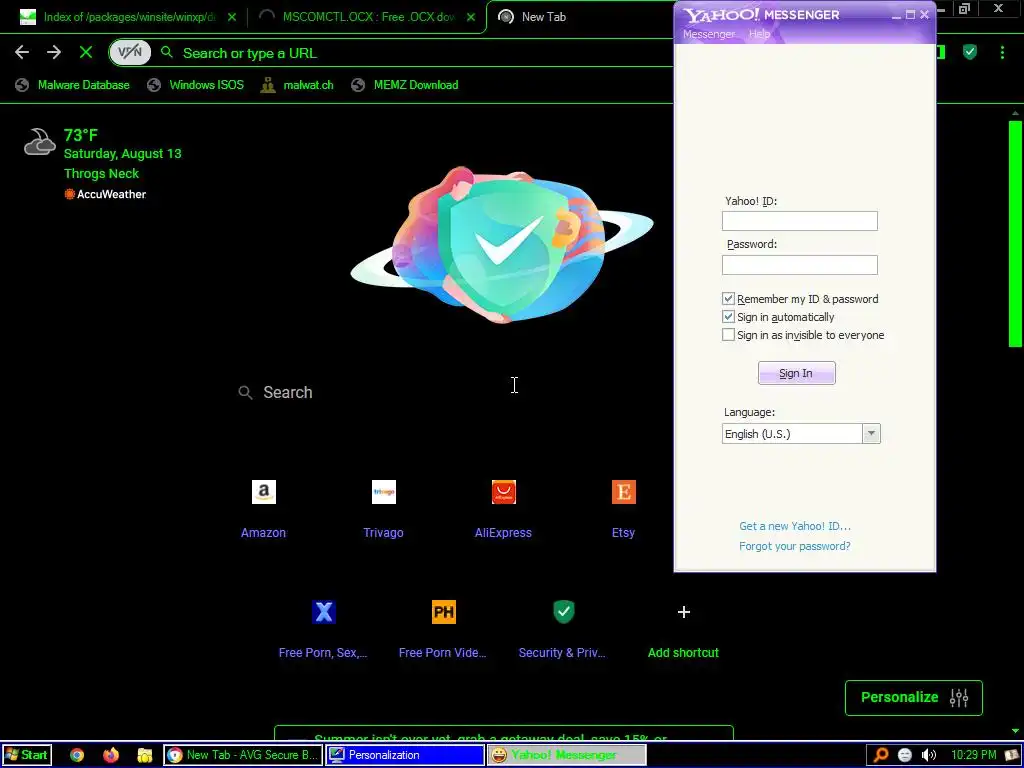Image resolution: width=1024 pixels, height=768 pixels.
Task: Click the 73°F temperature reading
Action: point(80,135)
